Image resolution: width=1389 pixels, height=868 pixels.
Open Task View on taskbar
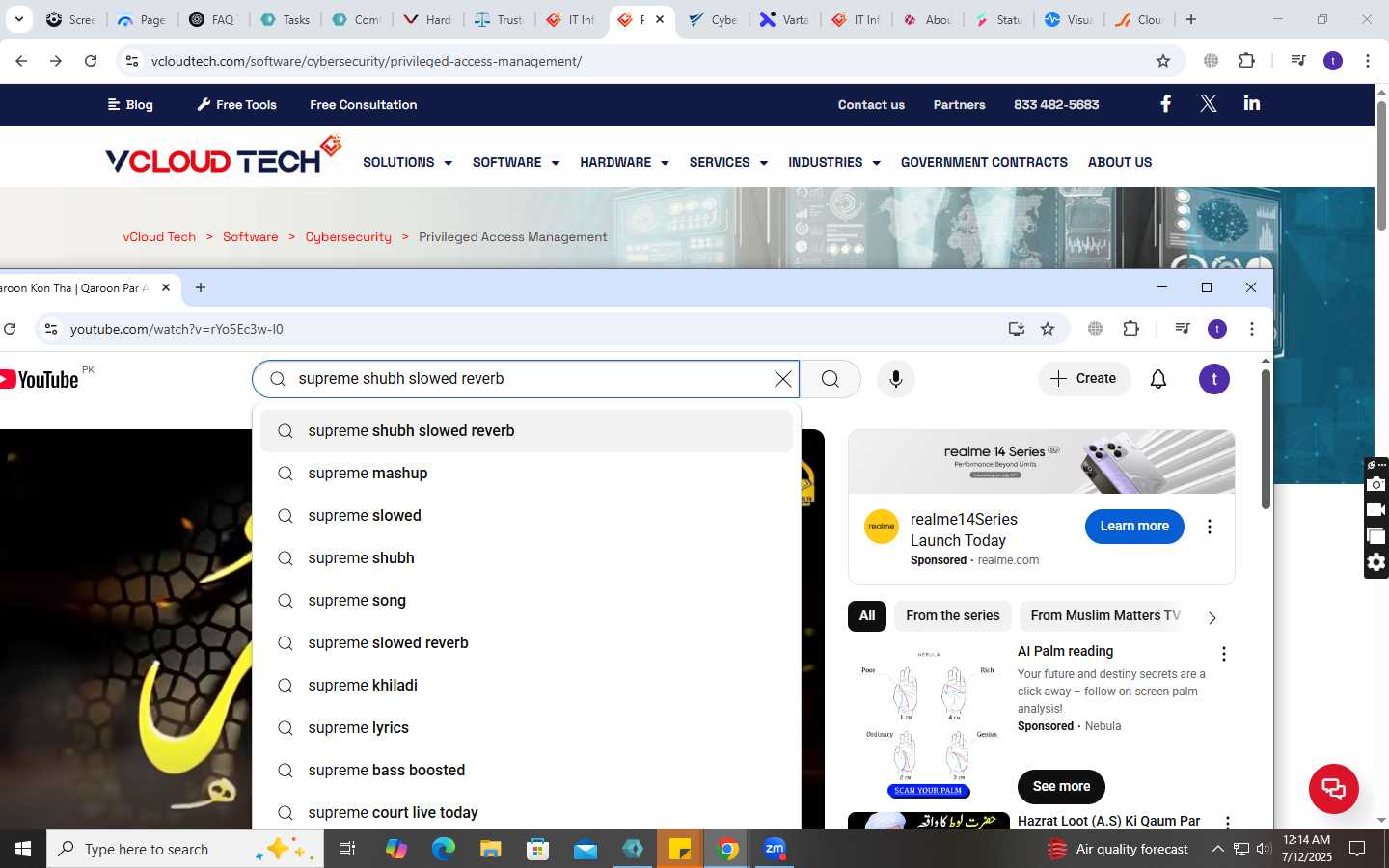pyautogui.click(x=347, y=849)
